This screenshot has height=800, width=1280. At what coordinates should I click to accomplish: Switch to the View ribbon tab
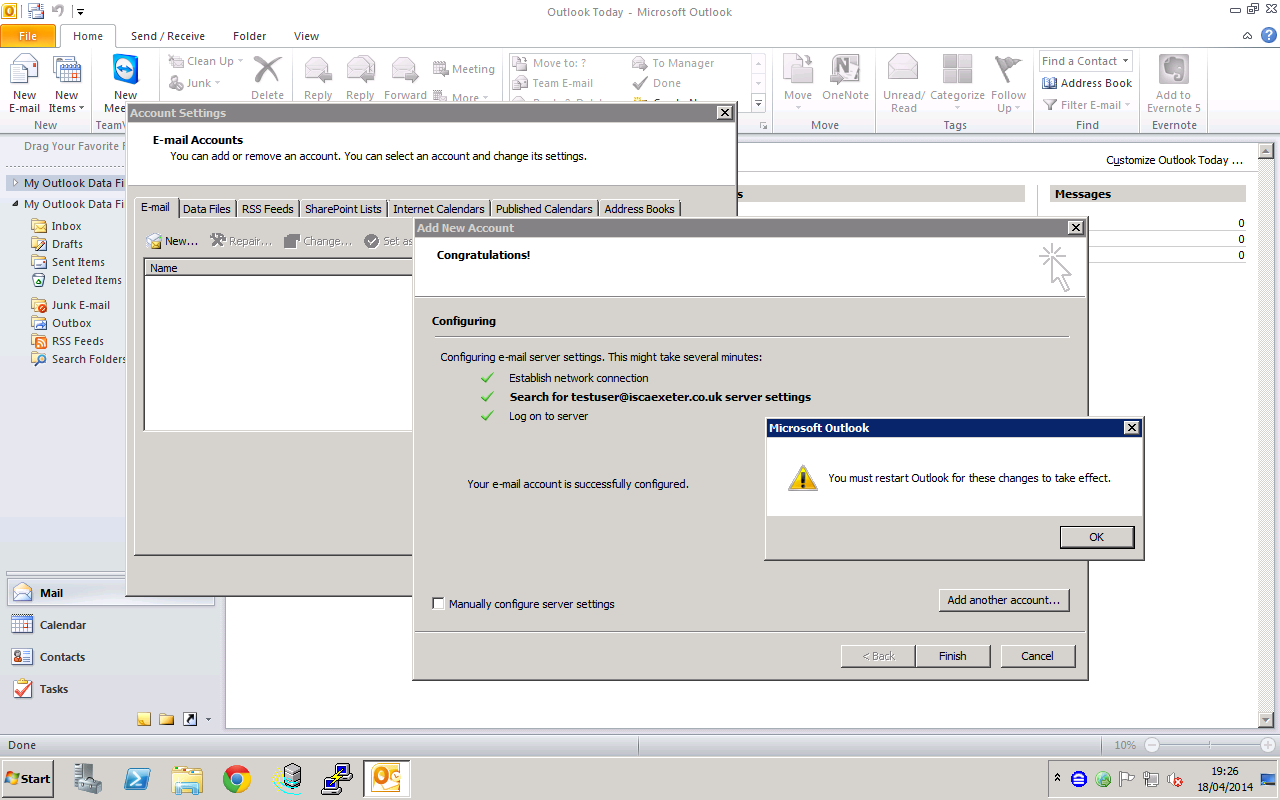[x=306, y=36]
